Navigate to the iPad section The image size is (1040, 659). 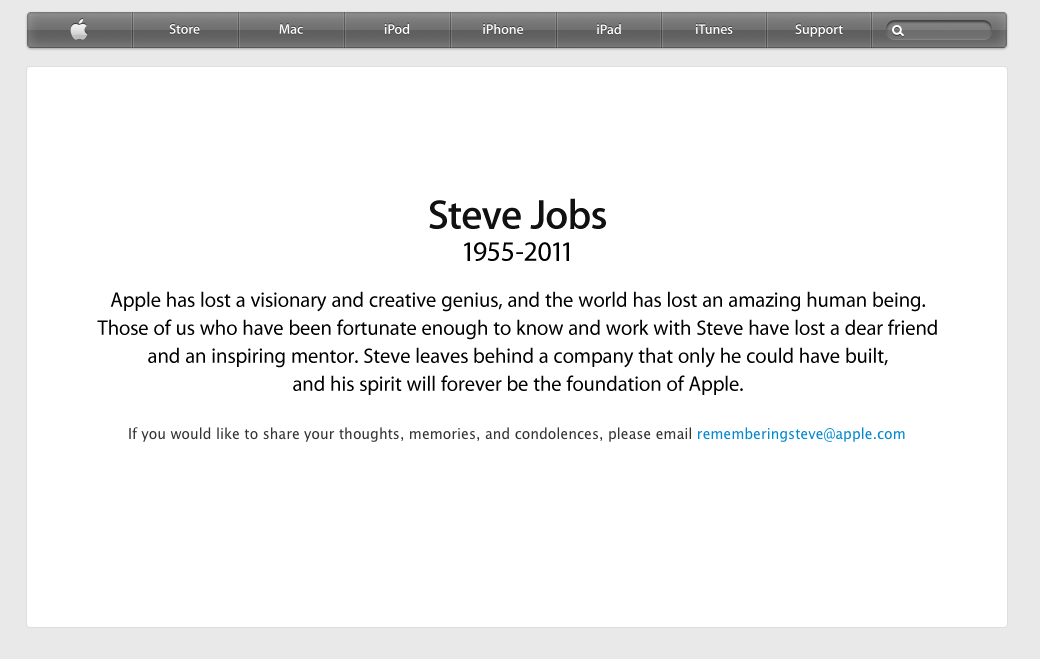pyautogui.click(x=608, y=30)
